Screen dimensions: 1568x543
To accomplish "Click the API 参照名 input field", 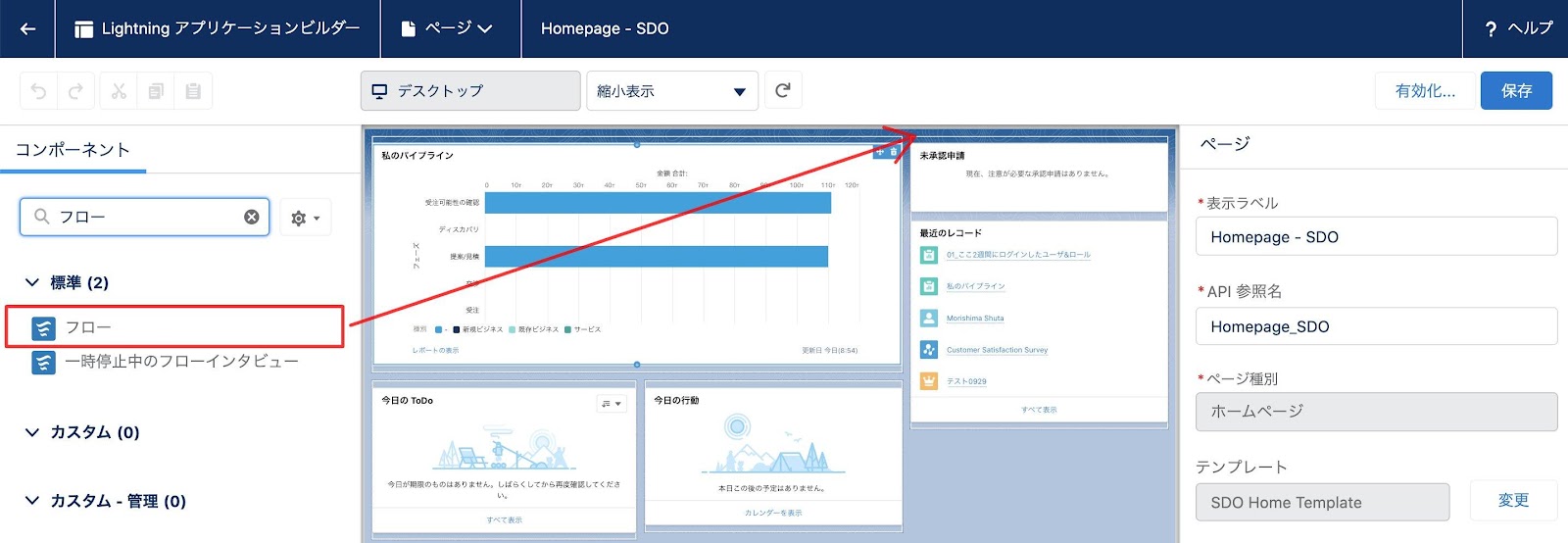I will tap(1376, 326).
